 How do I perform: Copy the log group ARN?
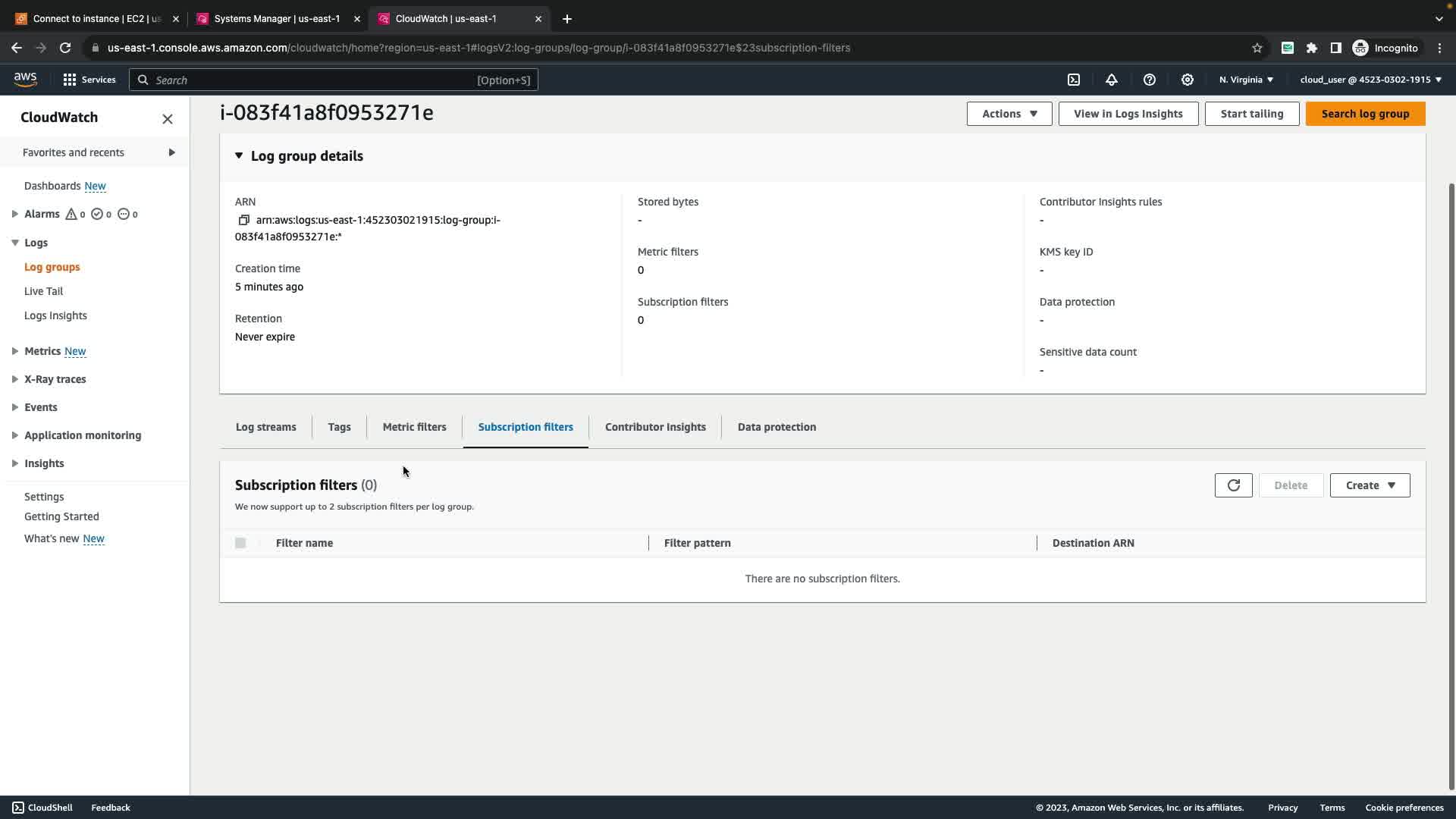coord(243,220)
